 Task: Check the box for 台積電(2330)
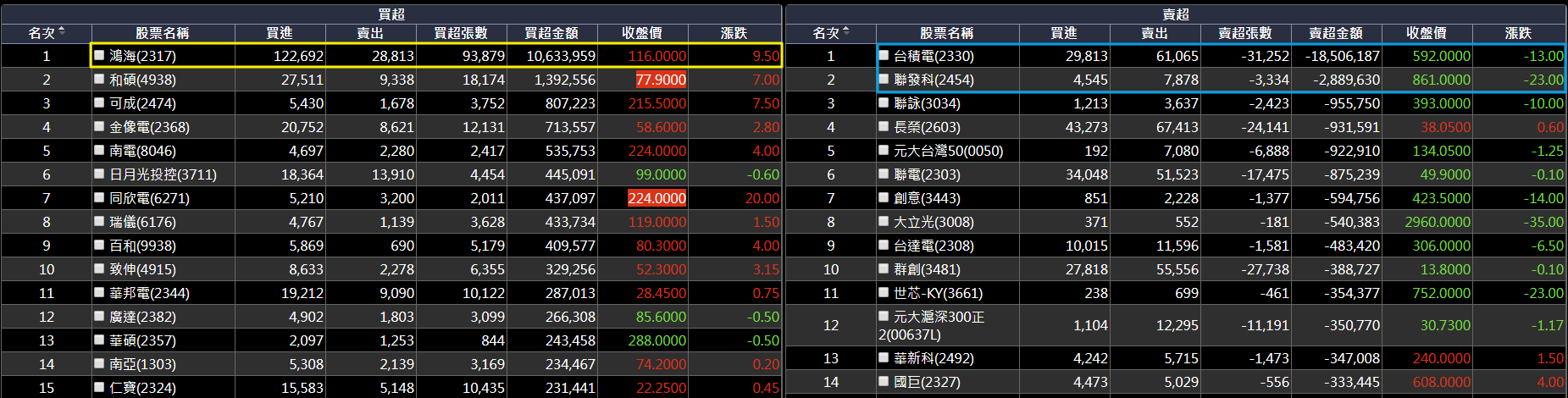884,55
